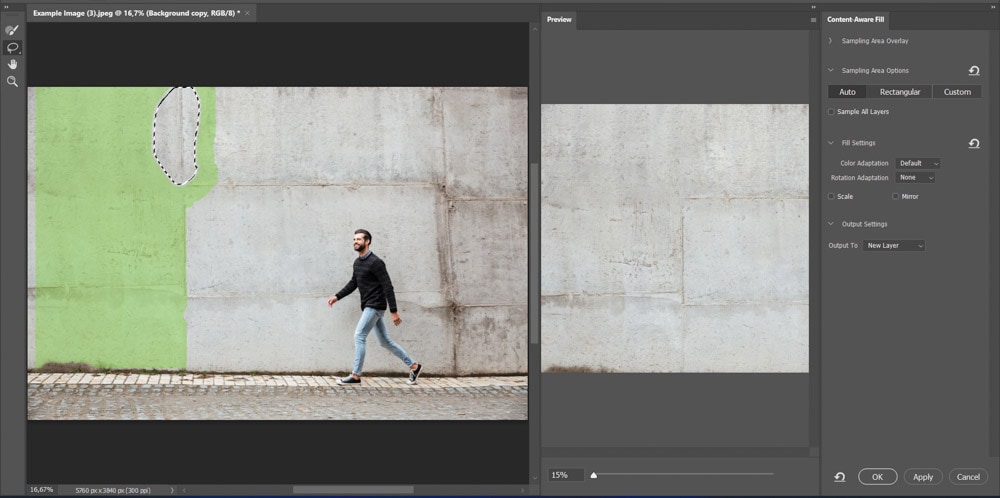Image resolution: width=1000 pixels, height=498 pixels.
Task: Click the green sampling area overlay
Action: click(108, 242)
